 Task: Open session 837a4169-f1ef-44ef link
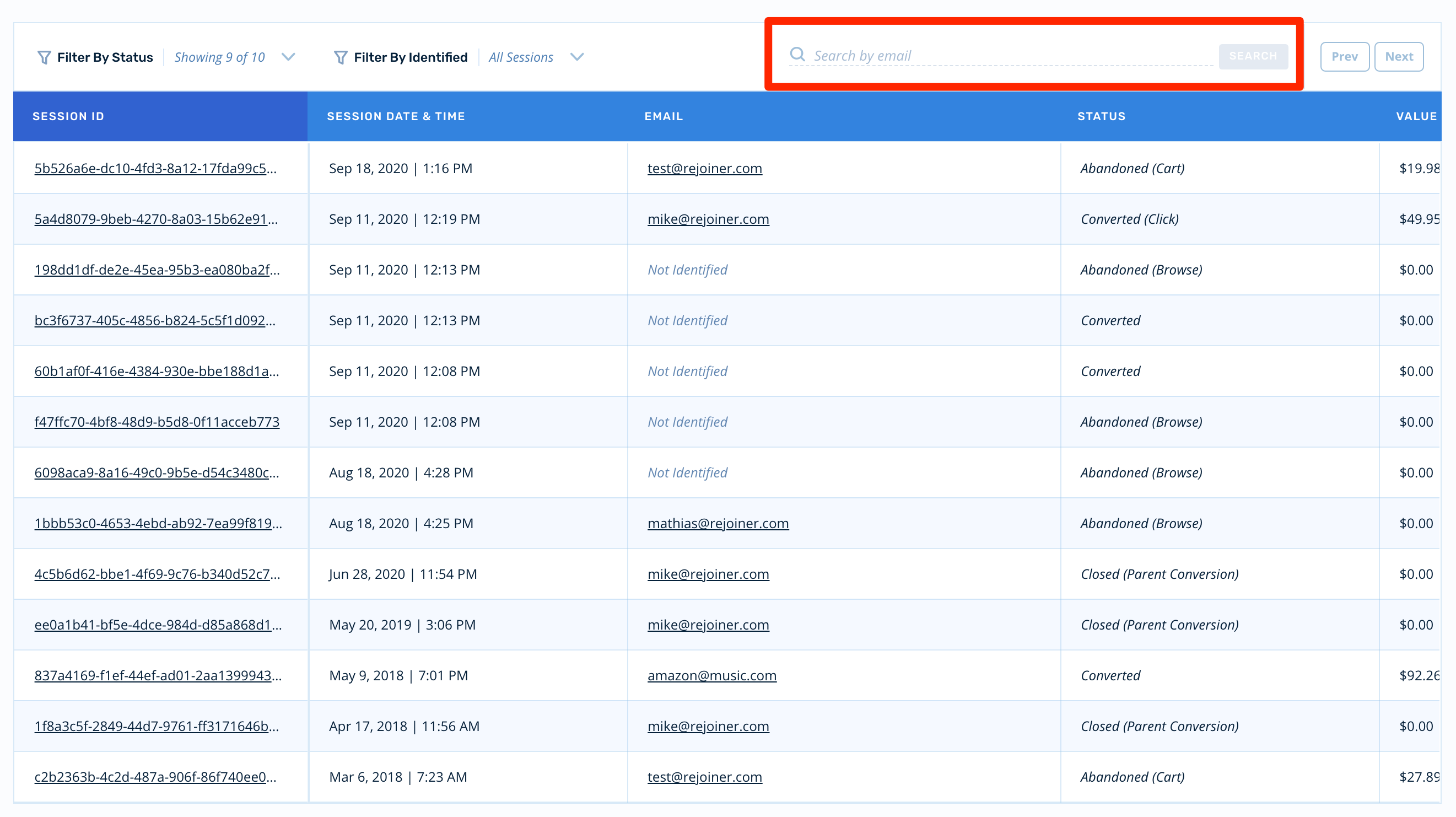click(x=158, y=676)
